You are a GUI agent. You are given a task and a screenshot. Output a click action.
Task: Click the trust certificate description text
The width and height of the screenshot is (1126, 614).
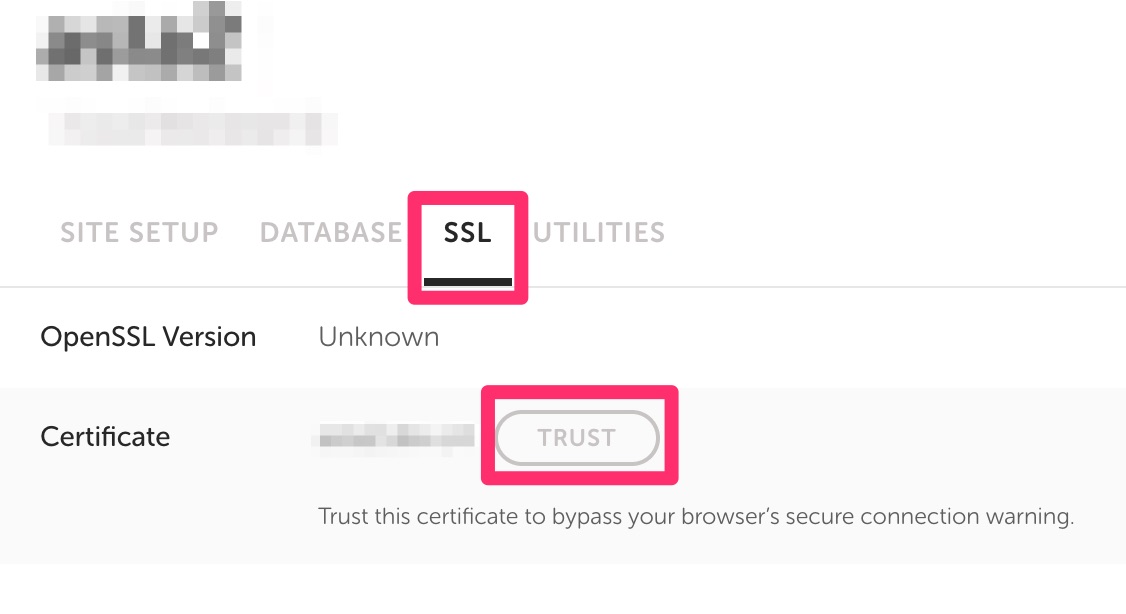695,518
